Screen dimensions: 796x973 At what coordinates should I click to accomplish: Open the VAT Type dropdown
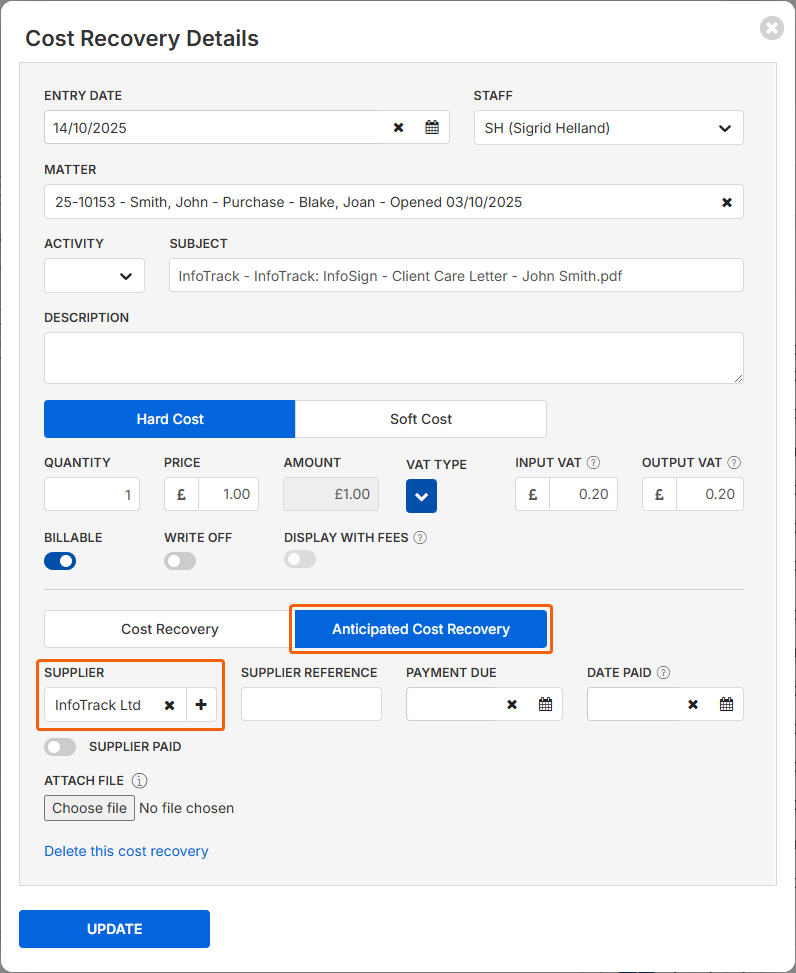421,496
